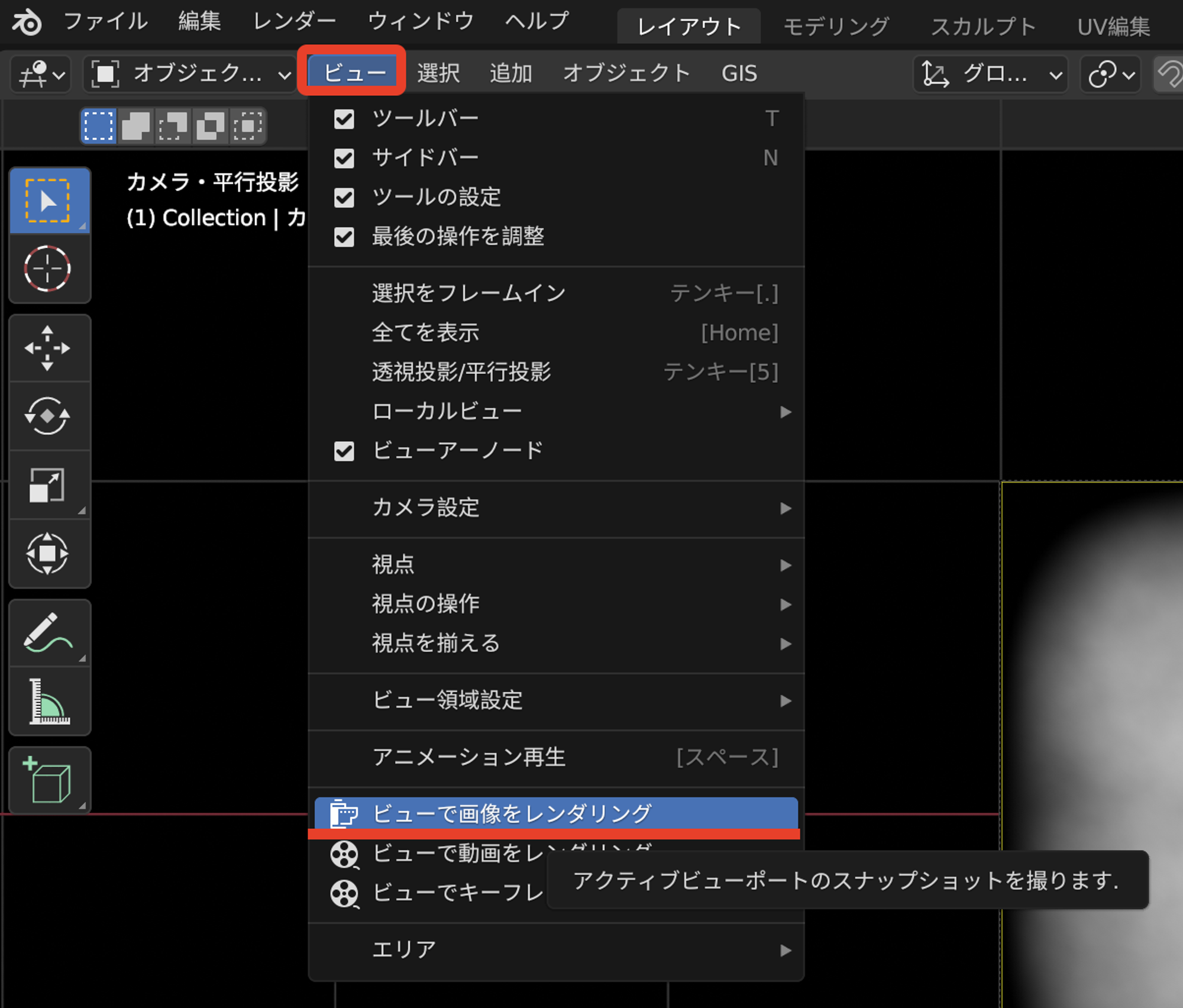Image resolution: width=1183 pixels, height=1008 pixels.
Task: Choose the Invert selection mode icon
Action: click(211, 126)
